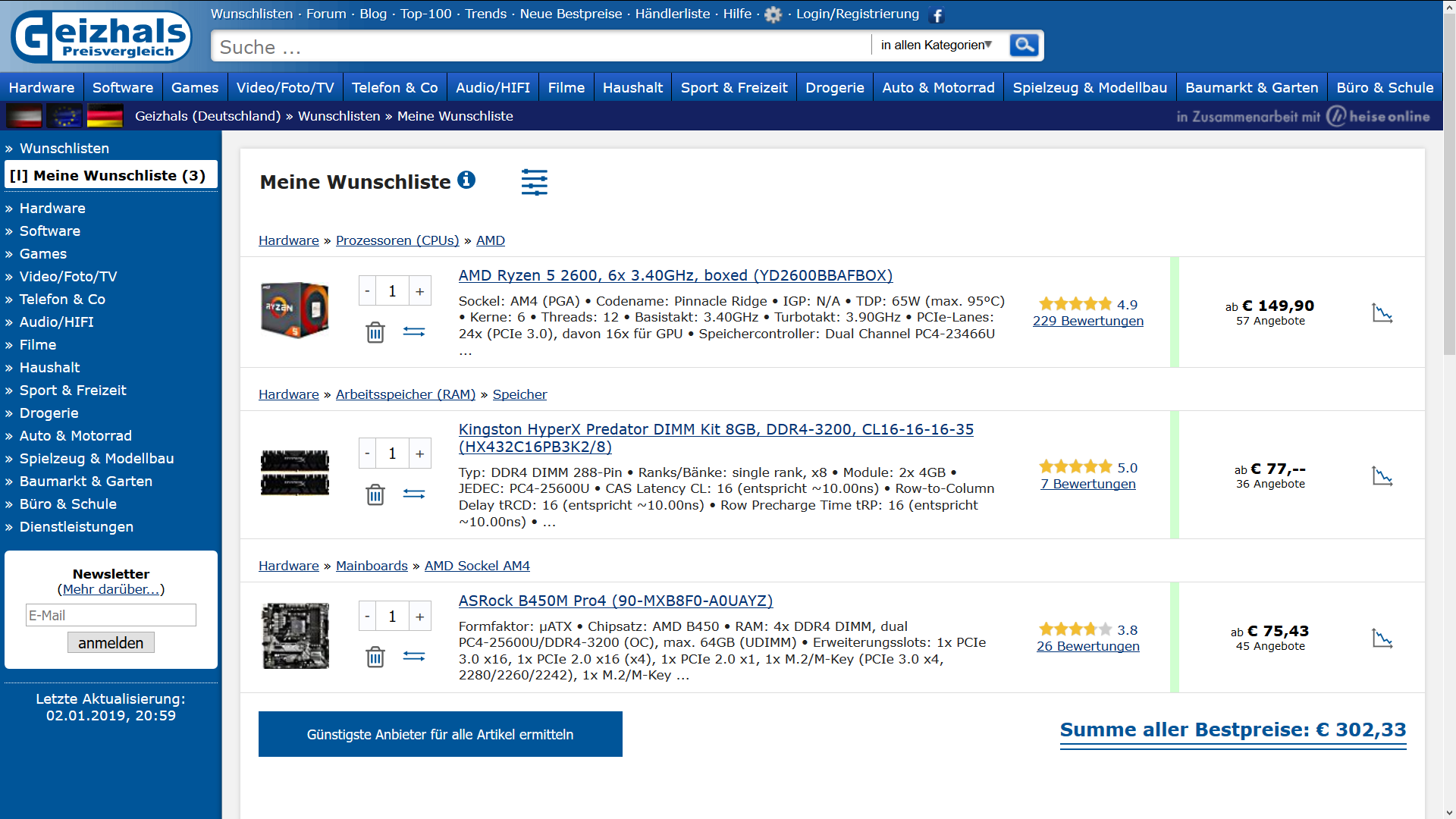Screen dimensions: 1456x819
Task: Click 'Günstigste Anbieter für alle Artikel ermitteln'
Action: coord(440,734)
